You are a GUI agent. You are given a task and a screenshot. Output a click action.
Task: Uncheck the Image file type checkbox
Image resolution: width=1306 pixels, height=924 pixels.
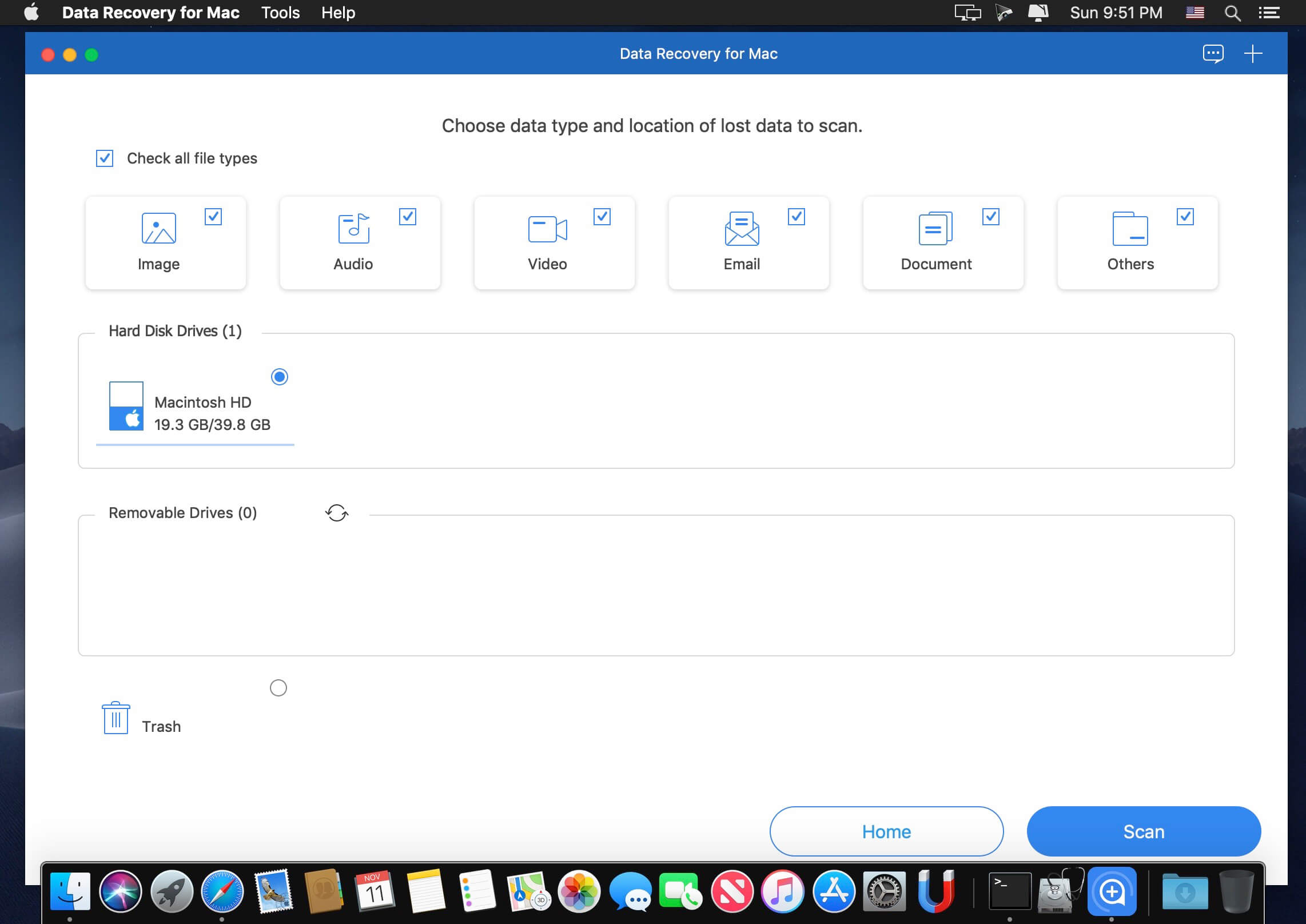[213, 217]
